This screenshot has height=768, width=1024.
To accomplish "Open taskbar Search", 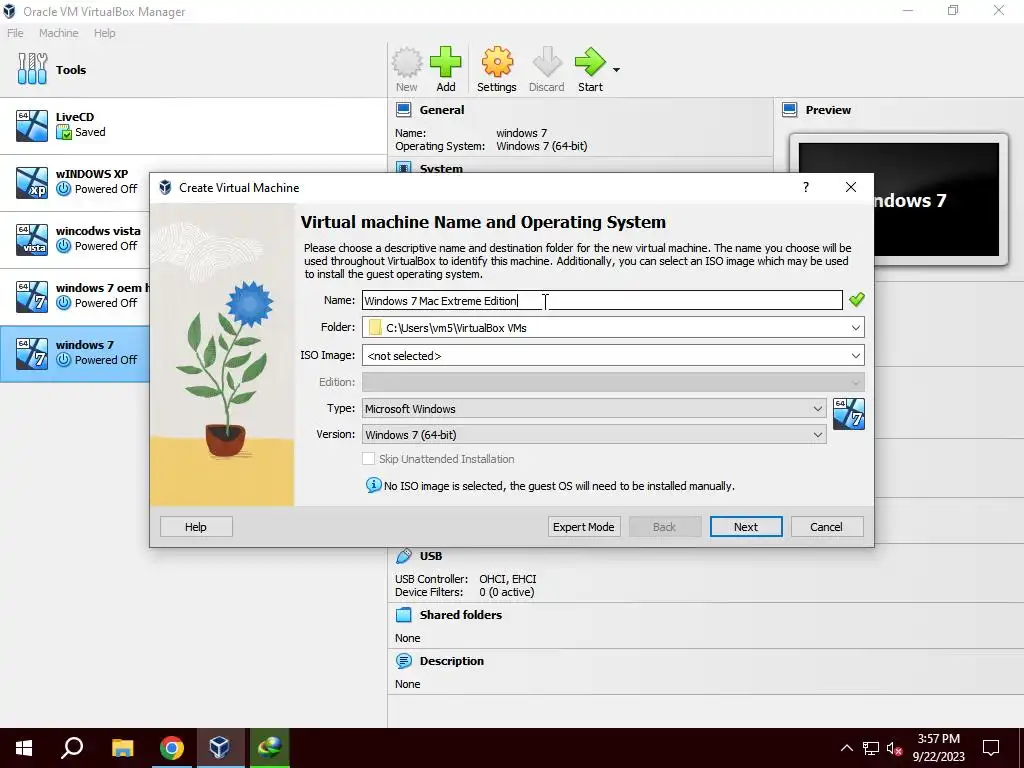I will [x=72, y=748].
